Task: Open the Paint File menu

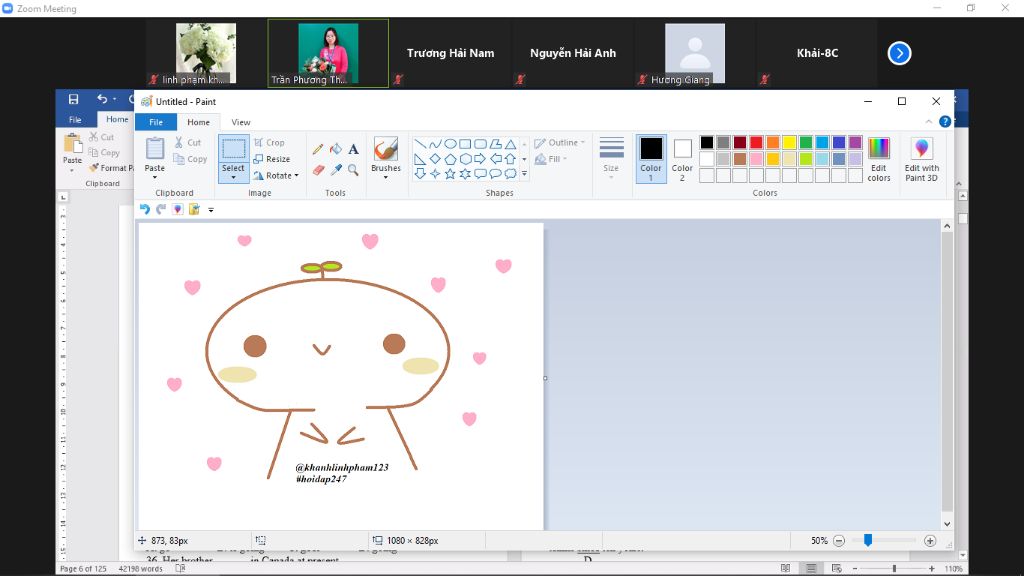Action: tap(155, 122)
